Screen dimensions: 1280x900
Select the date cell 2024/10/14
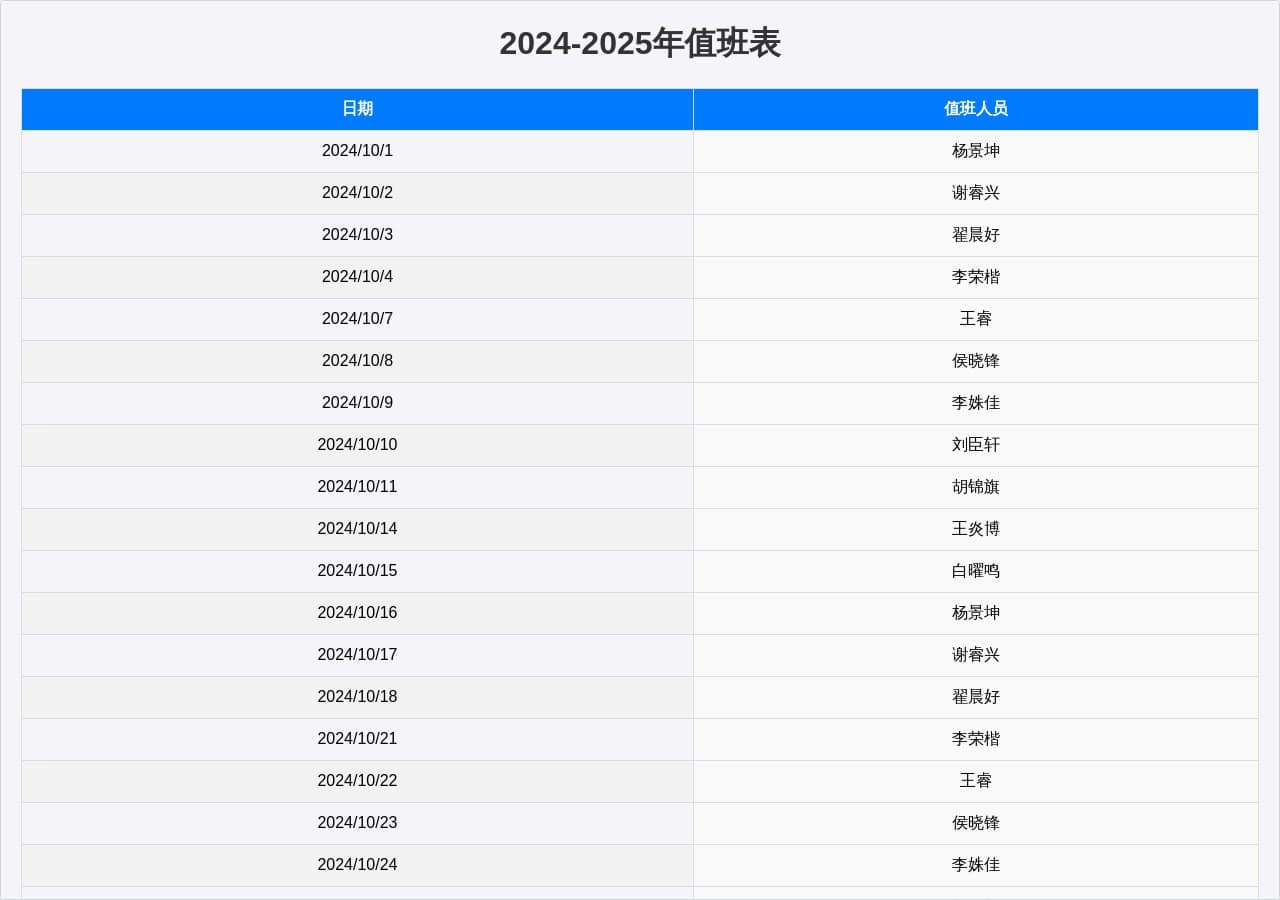[x=357, y=529]
